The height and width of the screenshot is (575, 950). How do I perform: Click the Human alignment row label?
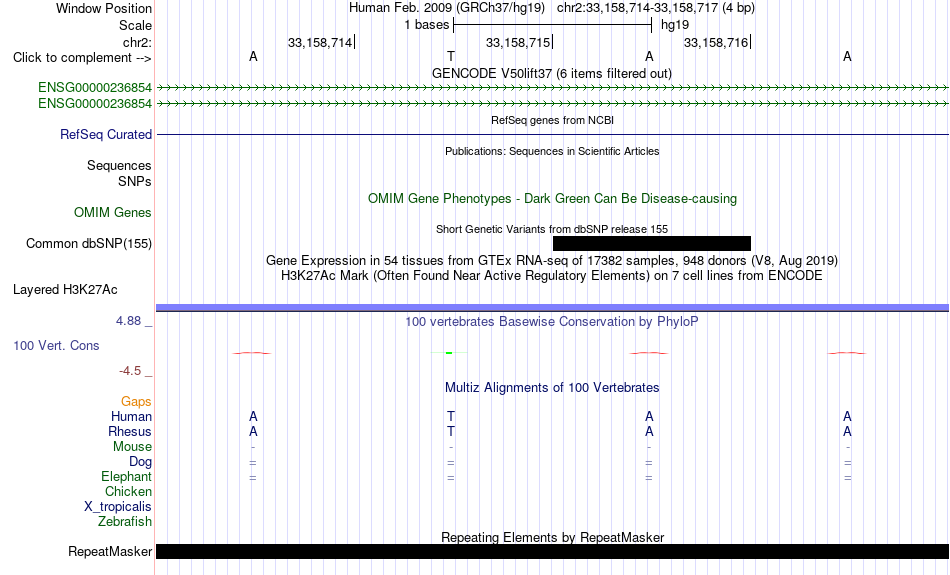click(131, 417)
